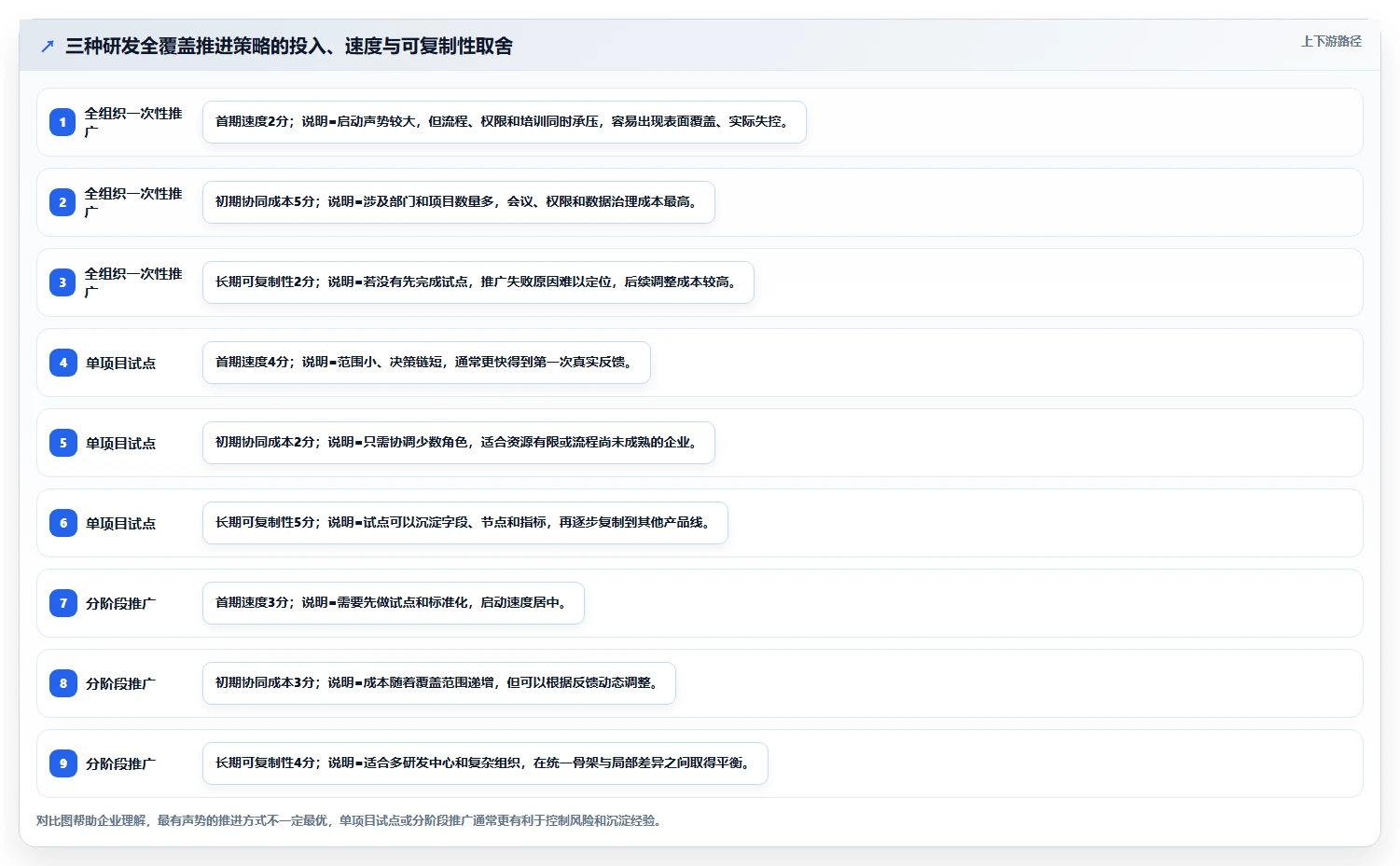The width and height of the screenshot is (1400, 866).
Task: Click 全组织一次性推广 label in row 3
Action: [x=133, y=282]
